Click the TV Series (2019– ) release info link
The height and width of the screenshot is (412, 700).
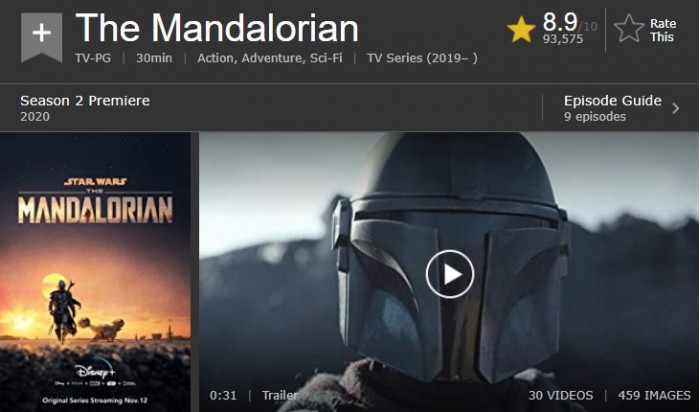pyautogui.click(x=422, y=58)
